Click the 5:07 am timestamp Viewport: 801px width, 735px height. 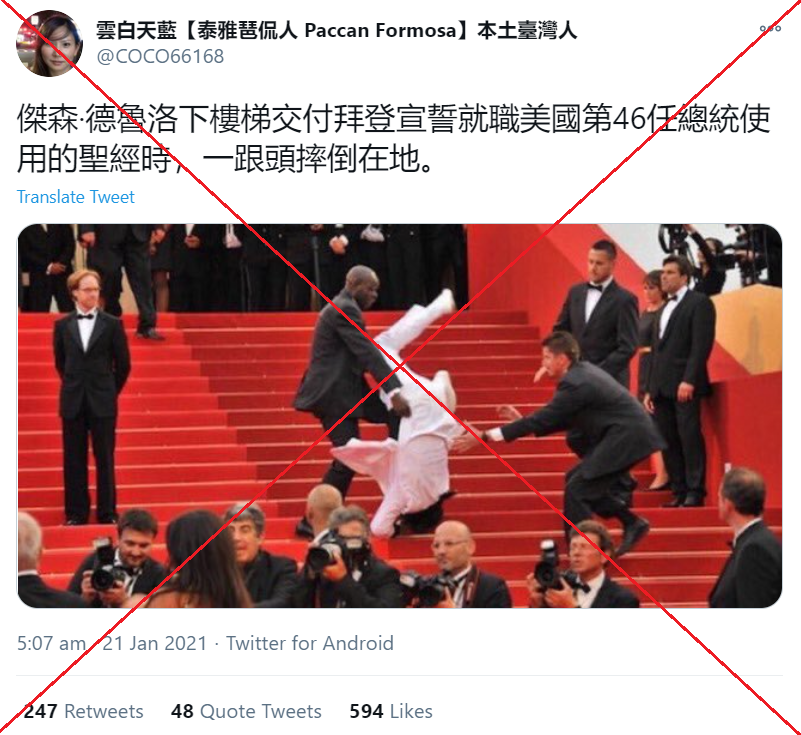tap(51, 643)
